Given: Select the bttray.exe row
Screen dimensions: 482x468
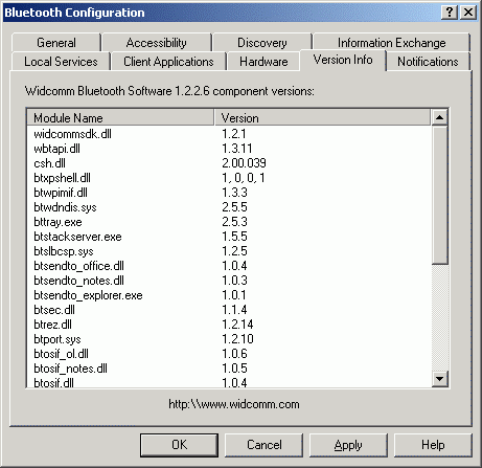Looking at the screenshot, I should point(229,222).
